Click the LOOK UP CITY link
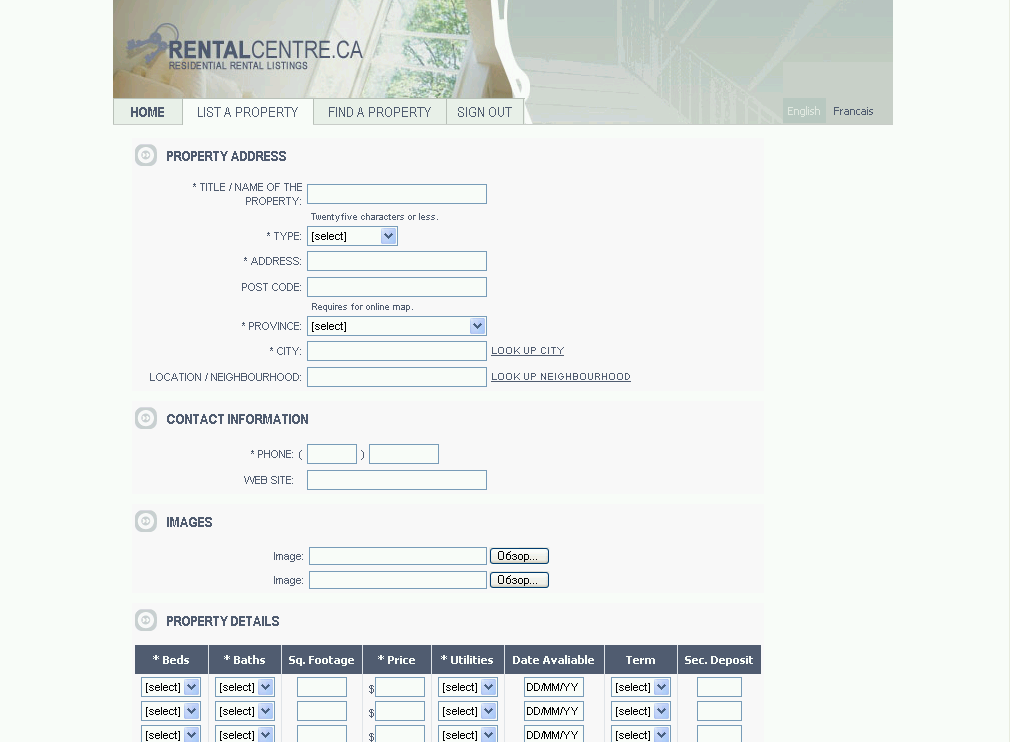This screenshot has width=1010, height=742. 528,350
